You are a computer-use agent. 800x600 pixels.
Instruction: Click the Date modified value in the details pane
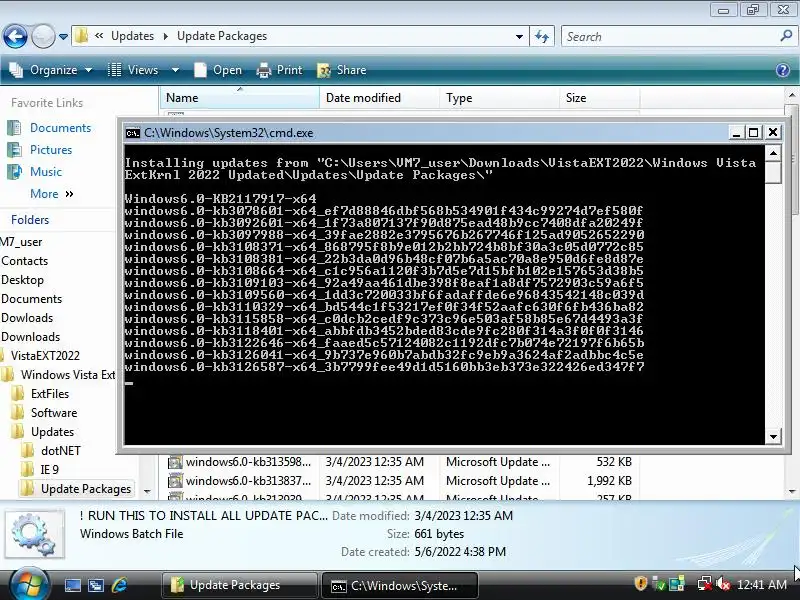click(x=463, y=515)
